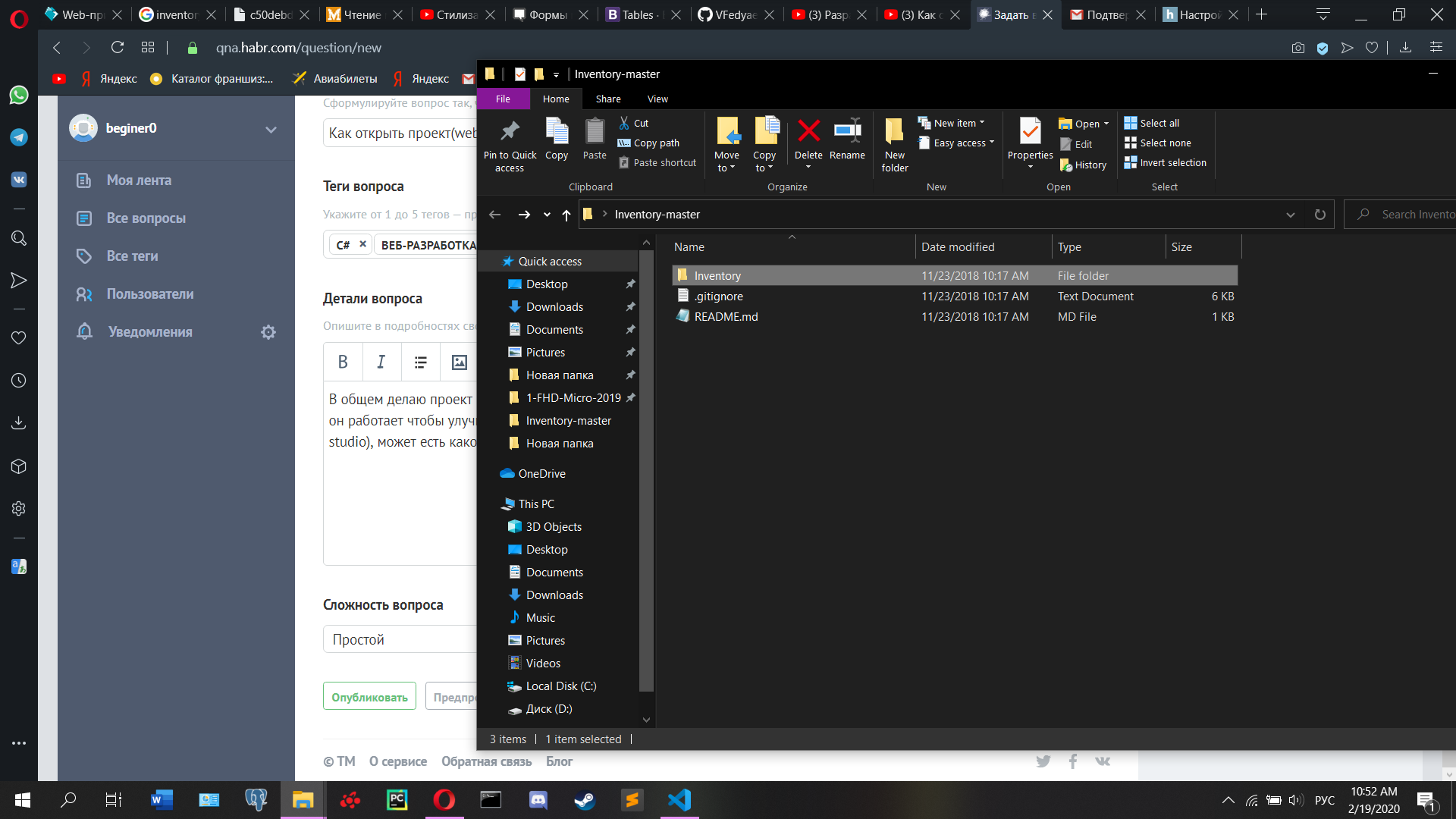Refresh the Explorer address bar
This screenshot has width=1456, height=819.
(1320, 215)
